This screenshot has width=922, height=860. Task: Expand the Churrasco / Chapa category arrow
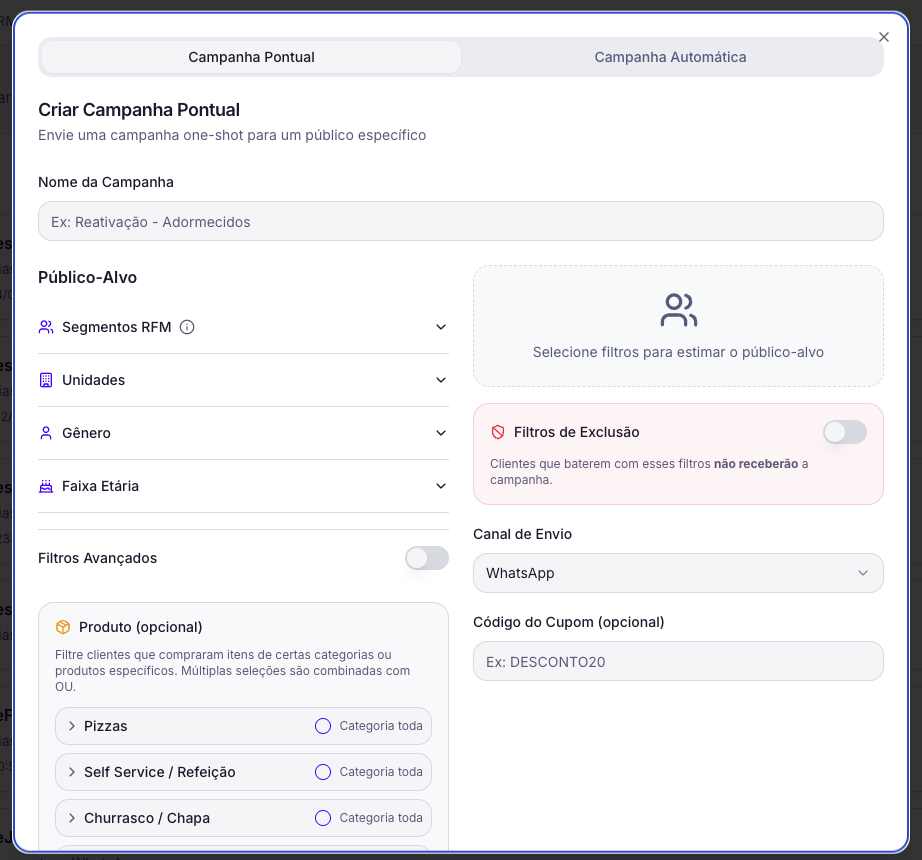(72, 818)
